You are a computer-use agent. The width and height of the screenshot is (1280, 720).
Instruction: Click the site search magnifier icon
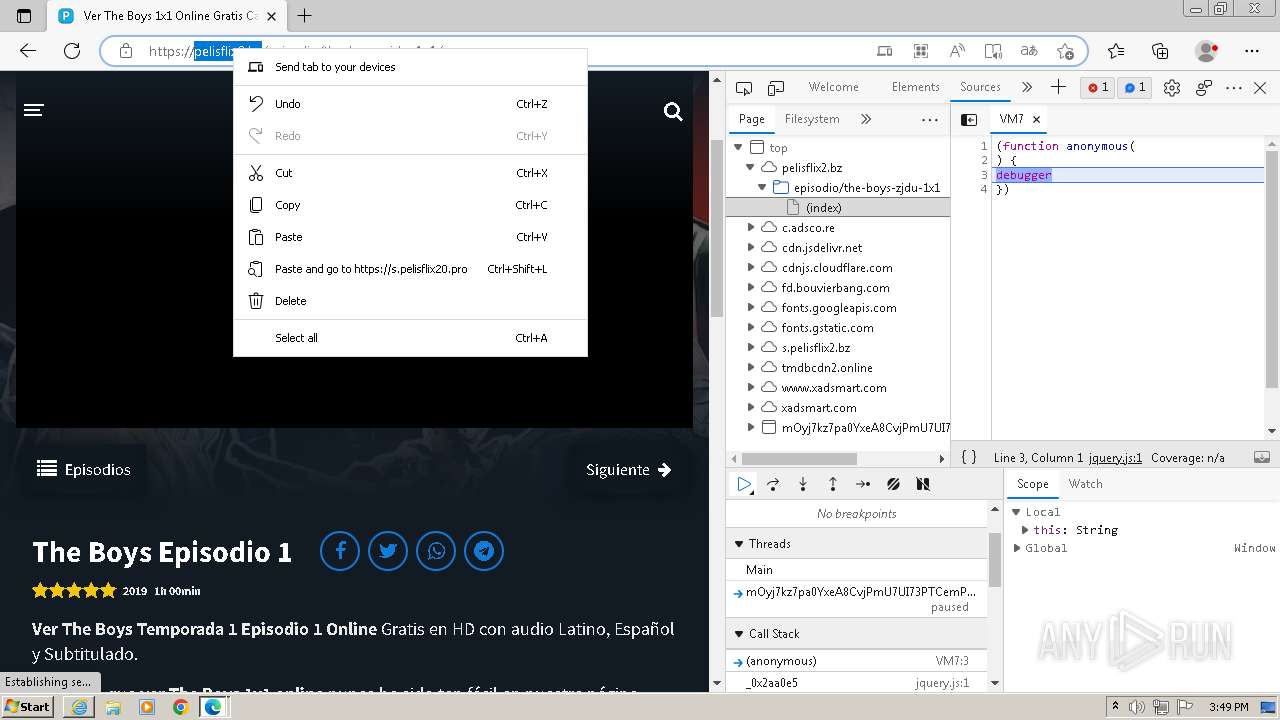(x=673, y=112)
